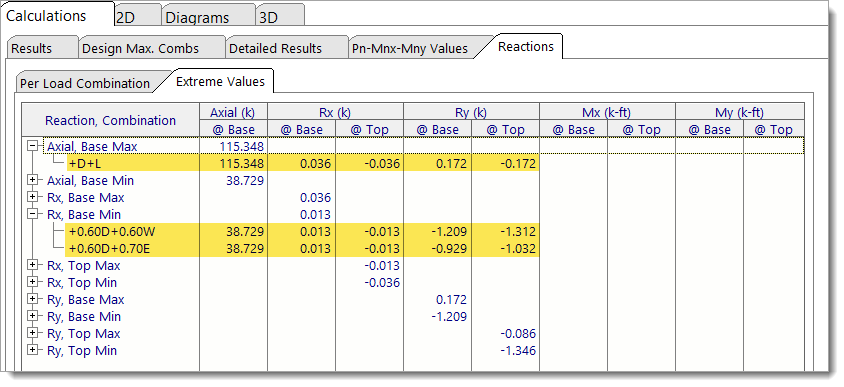Collapse the Axial, Base Max node
The height and width of the screenshot is (387, 844).
pos(33,146)
